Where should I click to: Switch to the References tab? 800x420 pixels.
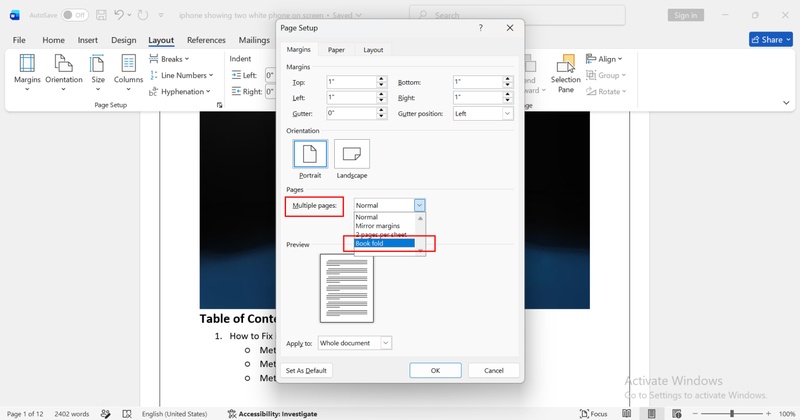pyautogui.click(x=206, y=40)
